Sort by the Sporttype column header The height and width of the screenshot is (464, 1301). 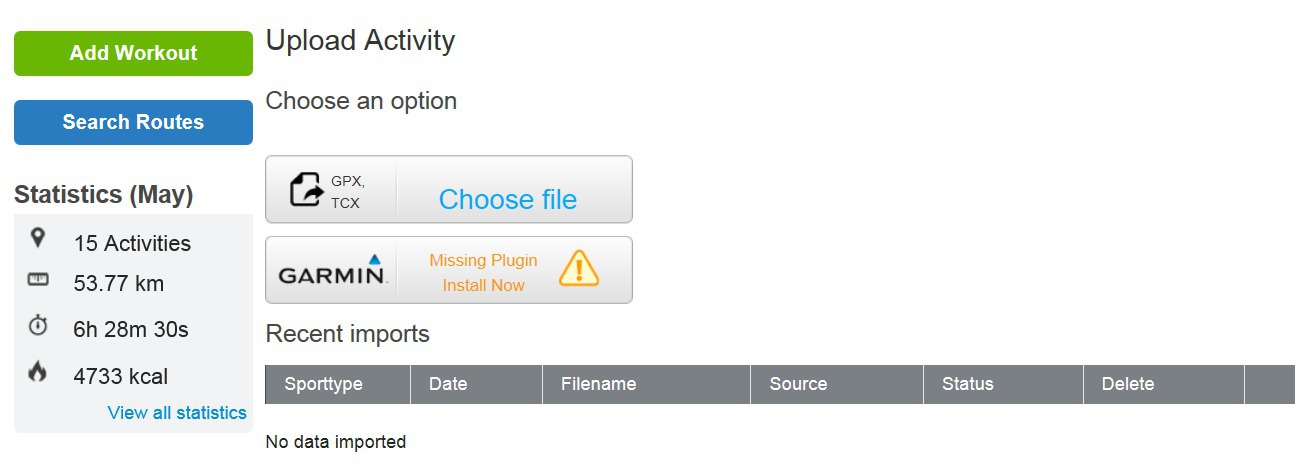click(323, 384)
